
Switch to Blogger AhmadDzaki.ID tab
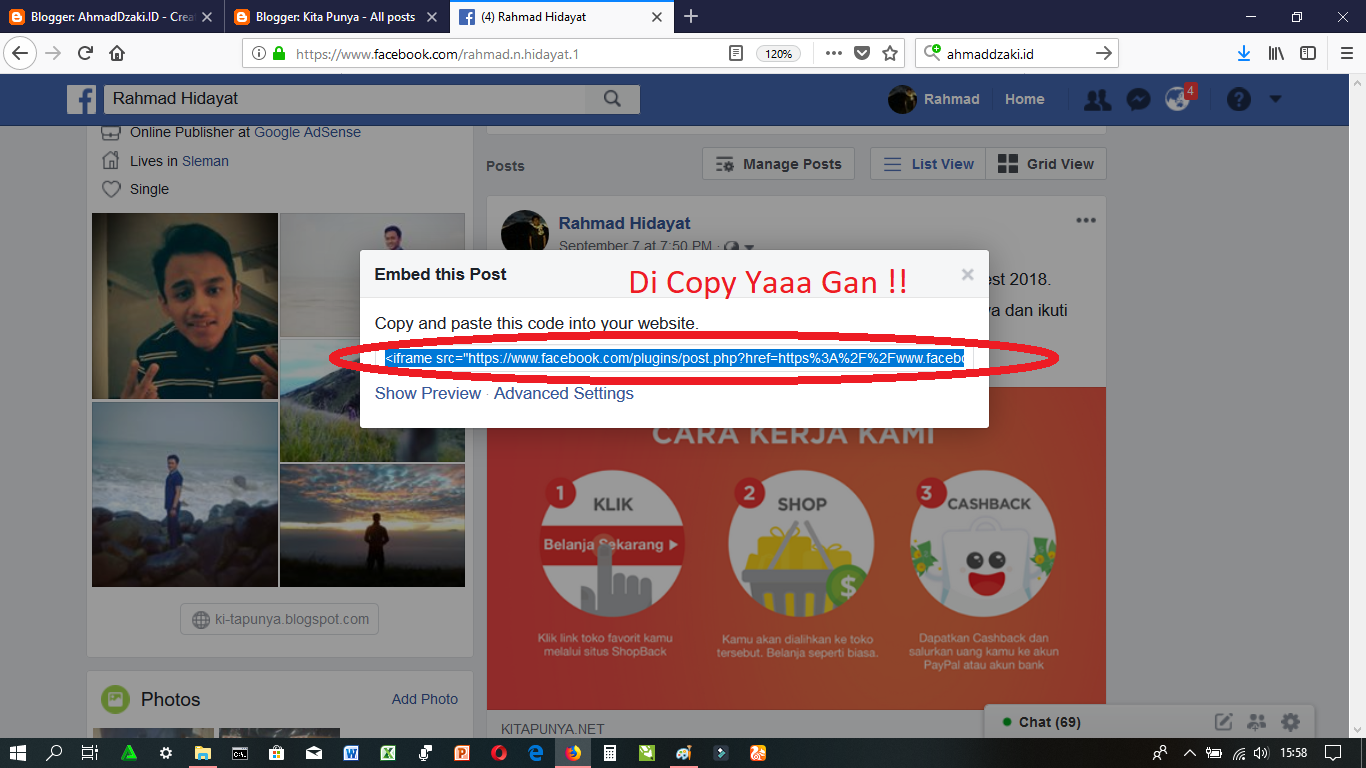click(x=112, y=17)
